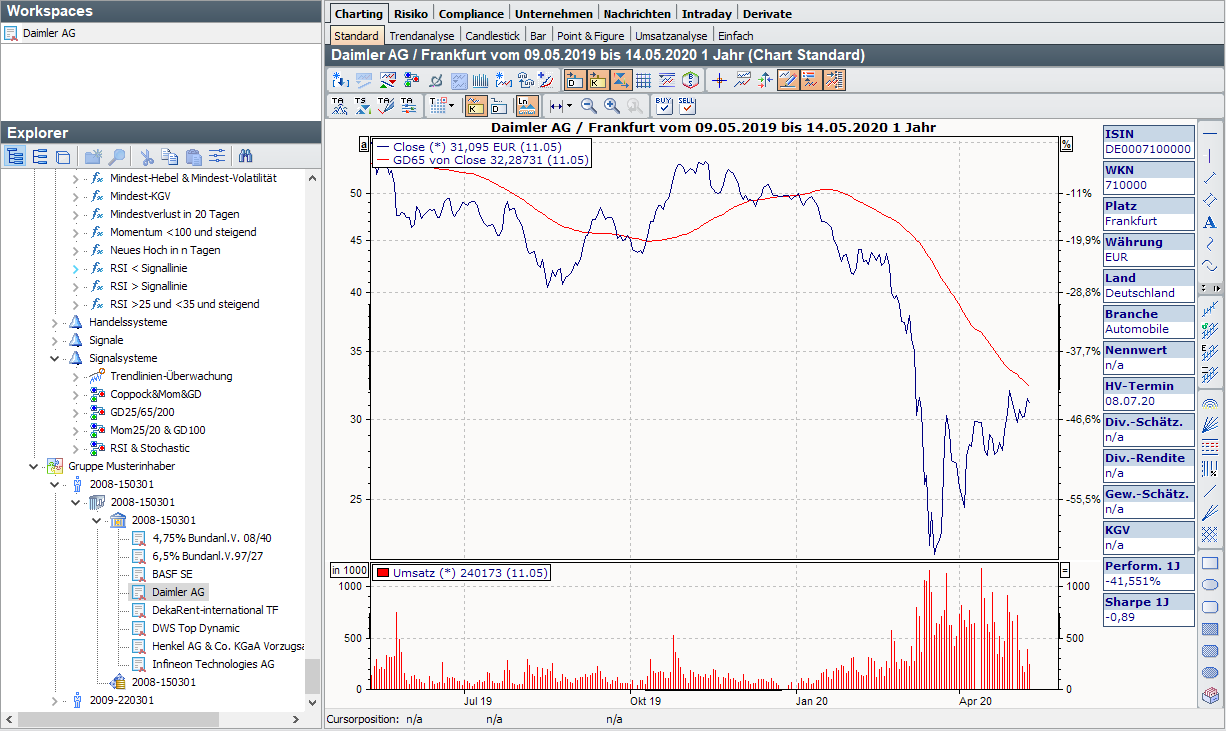Toggle the SELL signals checkbox button
The height and width of the screenshot is (731, 1226).
(687, 105)
